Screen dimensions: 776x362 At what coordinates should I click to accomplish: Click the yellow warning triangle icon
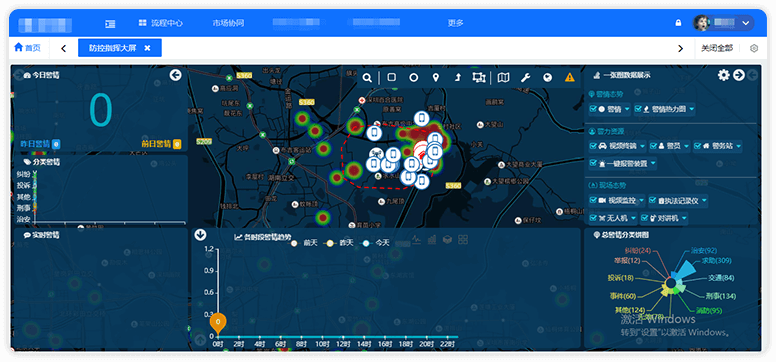[570, 77]
